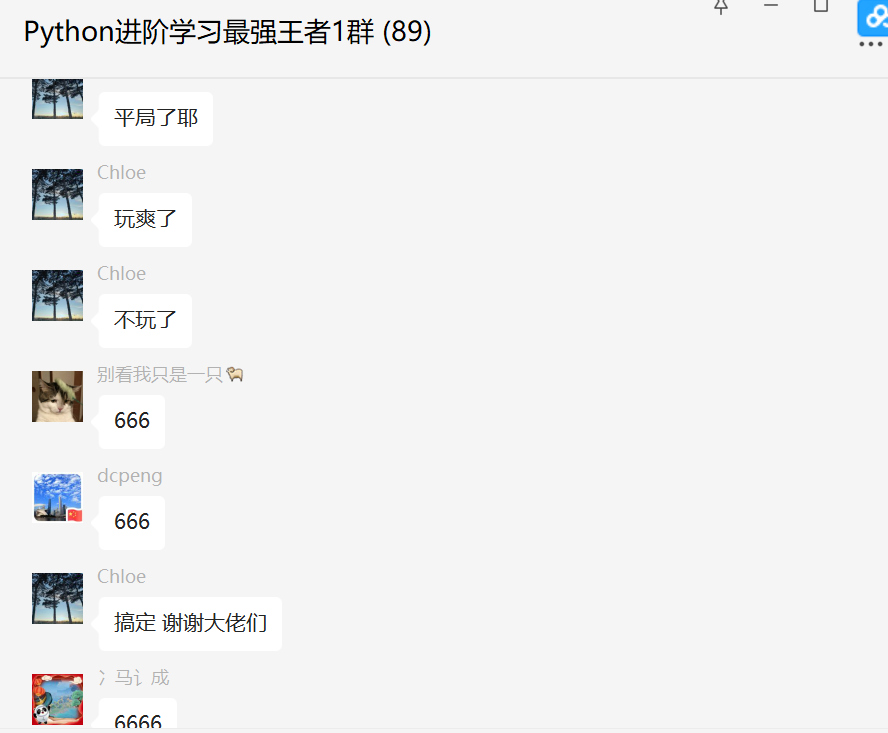This screenshot has width=888, height=733.
Task: View the cat avatar profile
Action: tap(57, 397)
